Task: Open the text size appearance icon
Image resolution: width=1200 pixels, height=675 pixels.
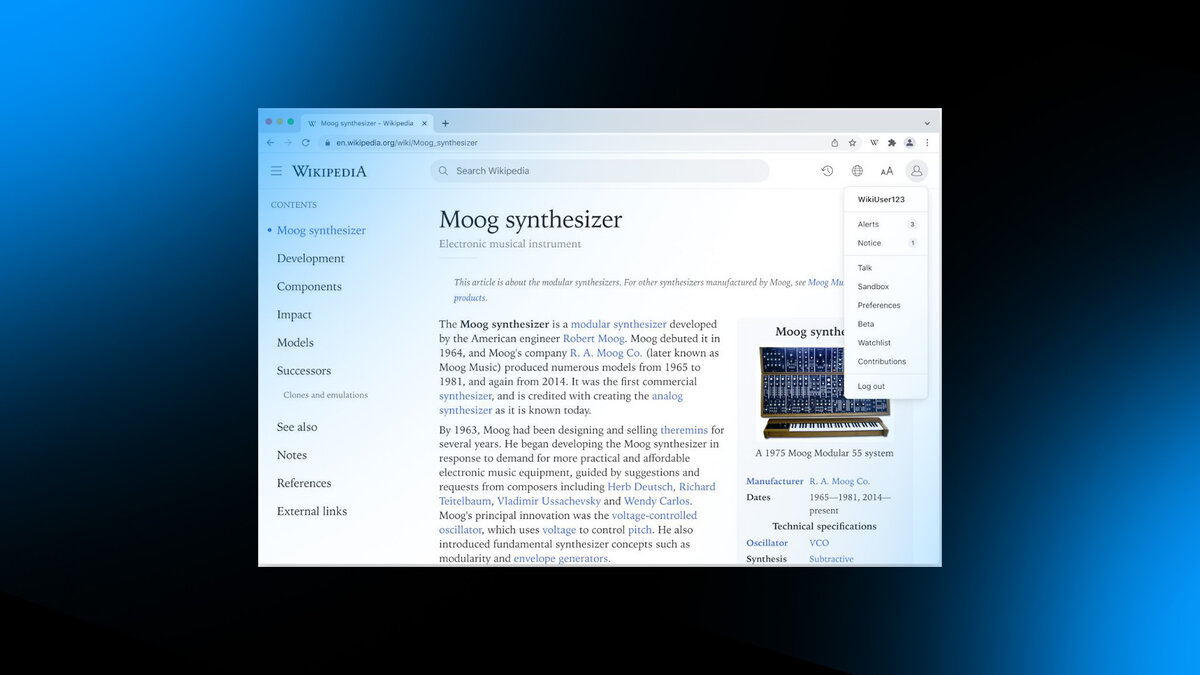Action: coord(887,171)
